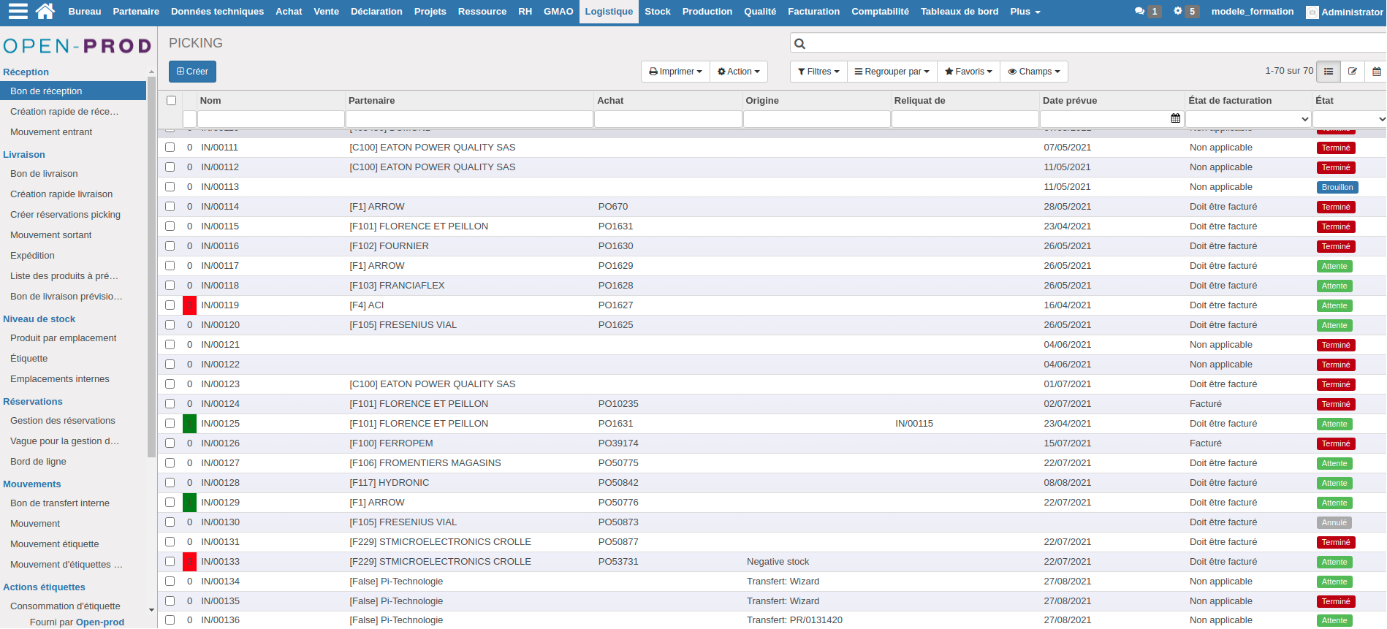This screenshot has width=1387, height=629.
Task: Sort by the Date prévue column header
Action: click(x=1069, y=100)
